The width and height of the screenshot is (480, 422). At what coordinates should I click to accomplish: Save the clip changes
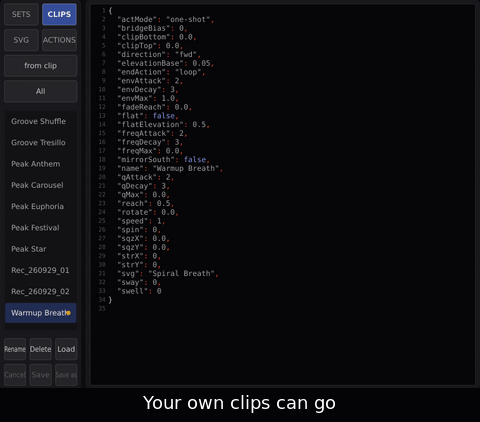coord(41,375)
